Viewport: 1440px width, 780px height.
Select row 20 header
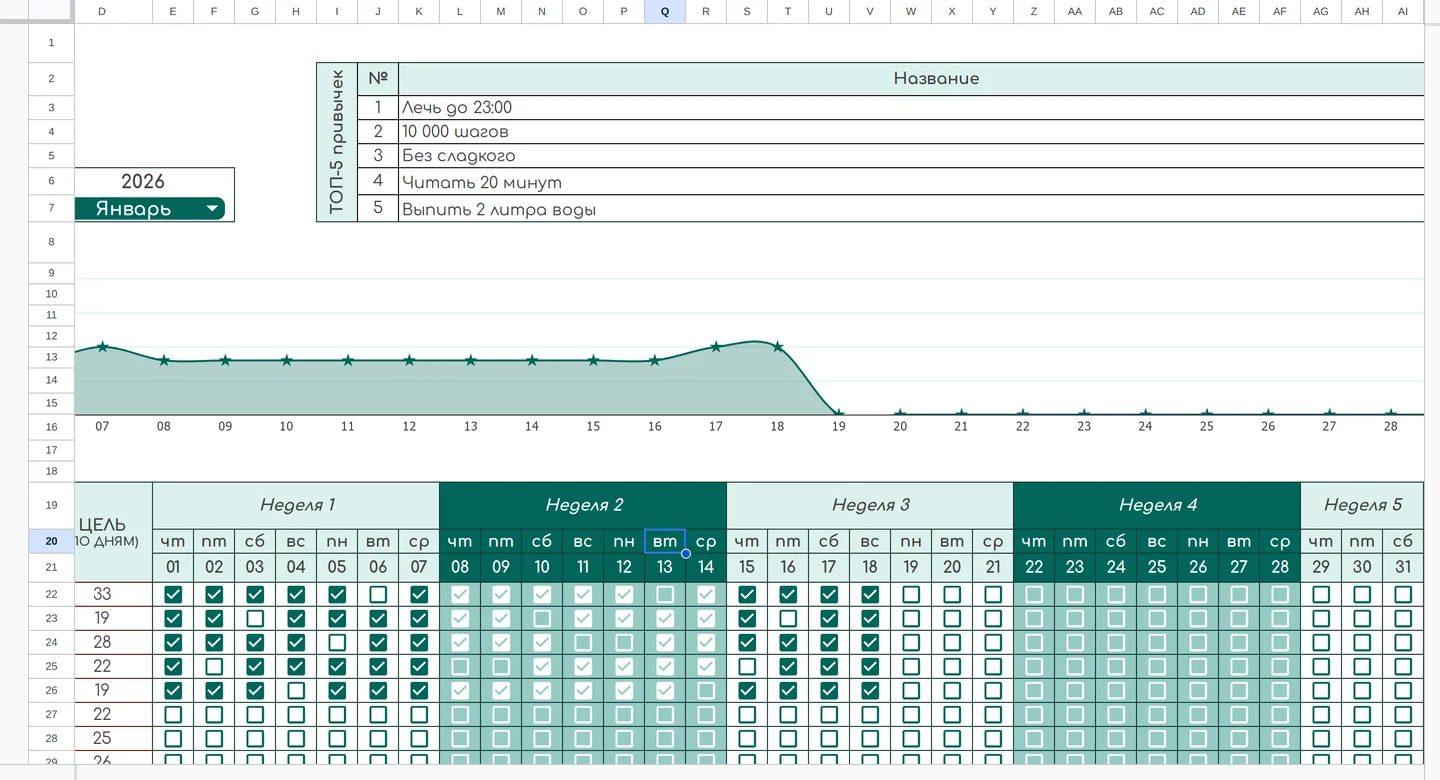point(51,541)
